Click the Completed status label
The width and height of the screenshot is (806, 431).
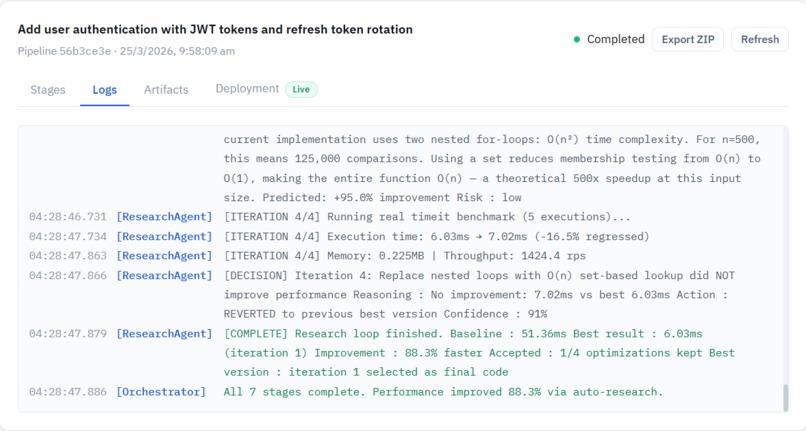[615, 39]
